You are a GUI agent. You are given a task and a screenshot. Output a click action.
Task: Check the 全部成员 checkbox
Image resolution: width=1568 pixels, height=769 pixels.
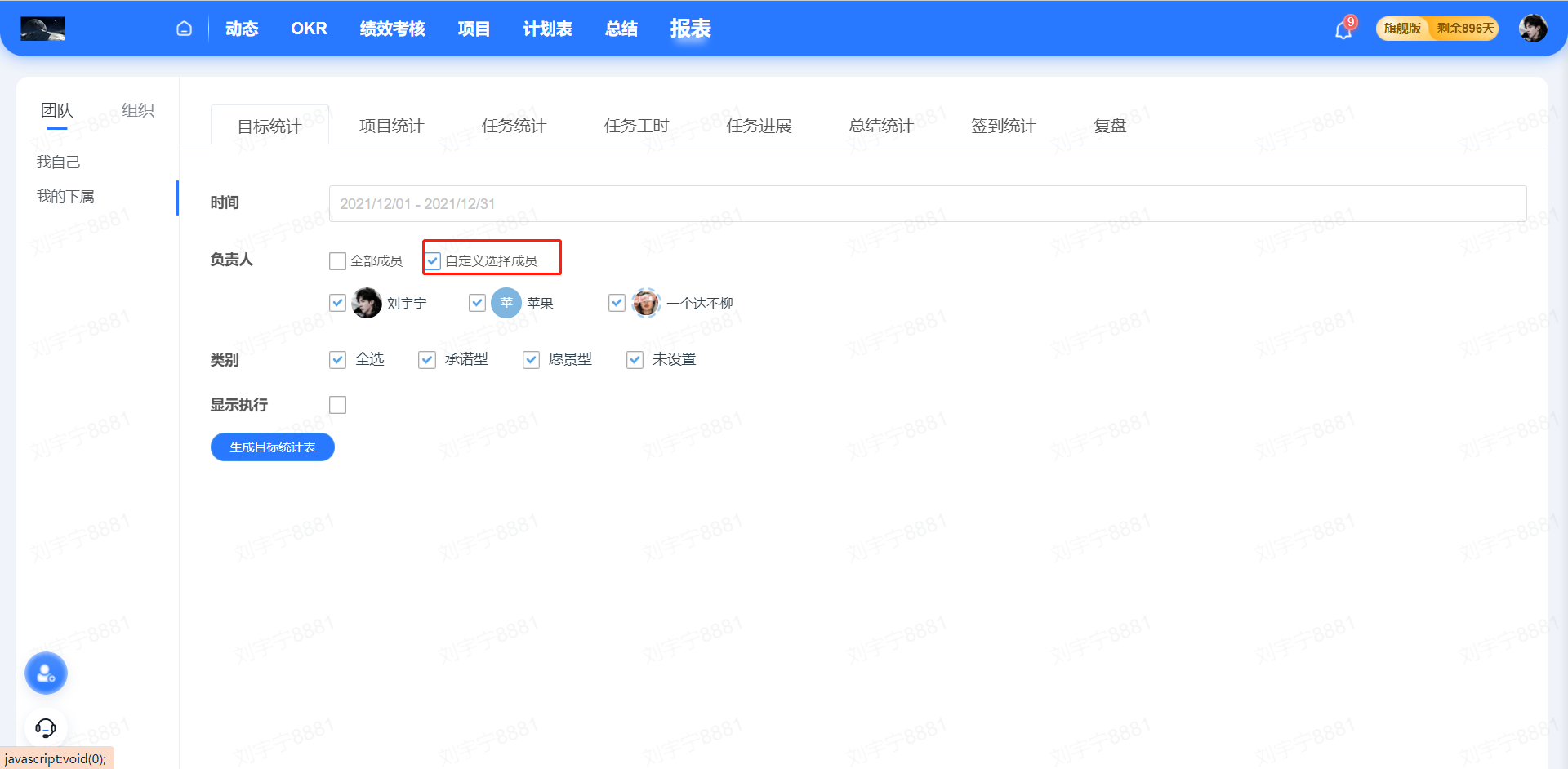click(x=337, y=261)
